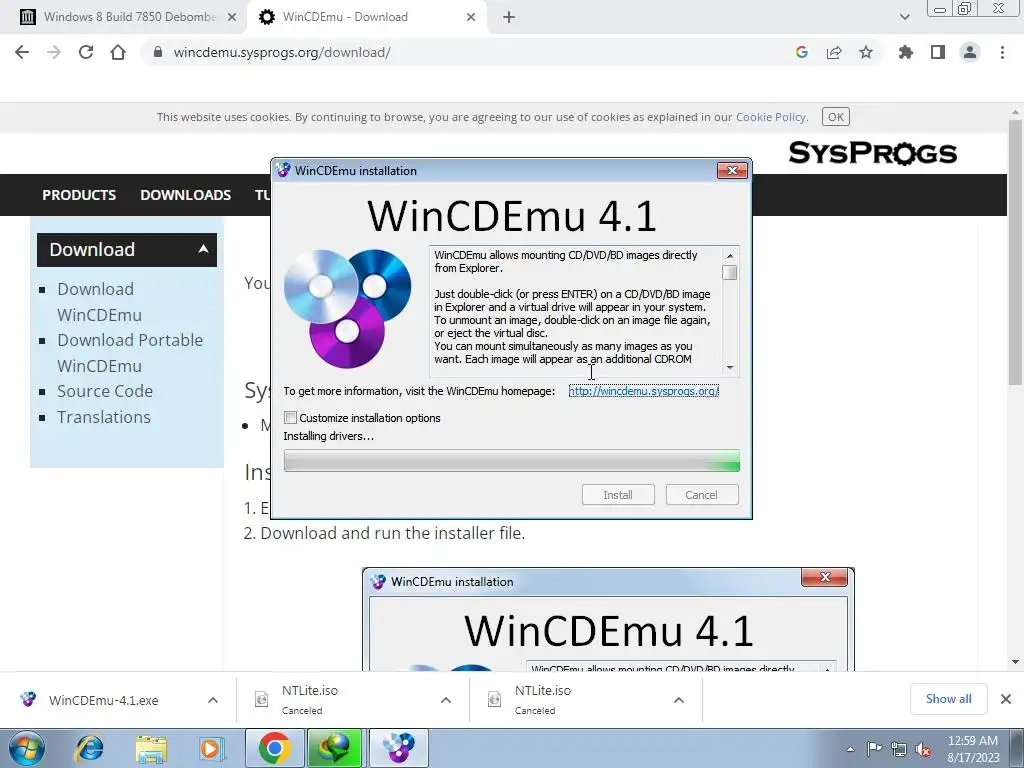Open network status tray icon
1024x768 pixels.
[x=899, y=749]
